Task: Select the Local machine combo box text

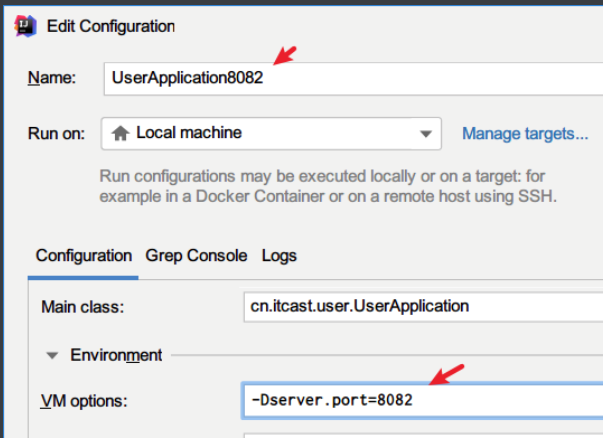Action: [x=189, y=132]
